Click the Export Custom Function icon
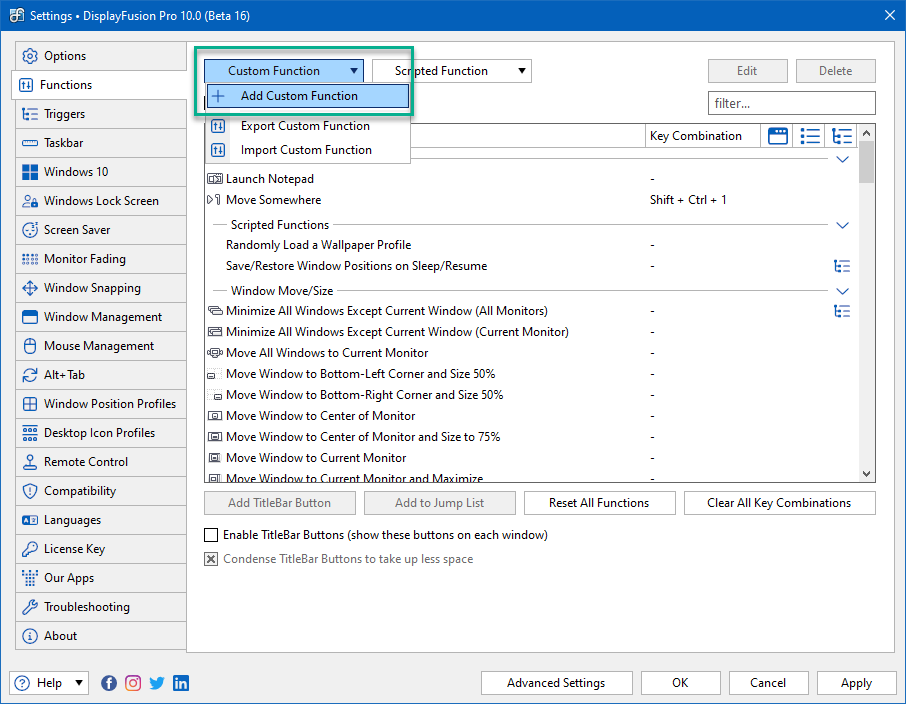906x704 pixels. coord(218,126)
